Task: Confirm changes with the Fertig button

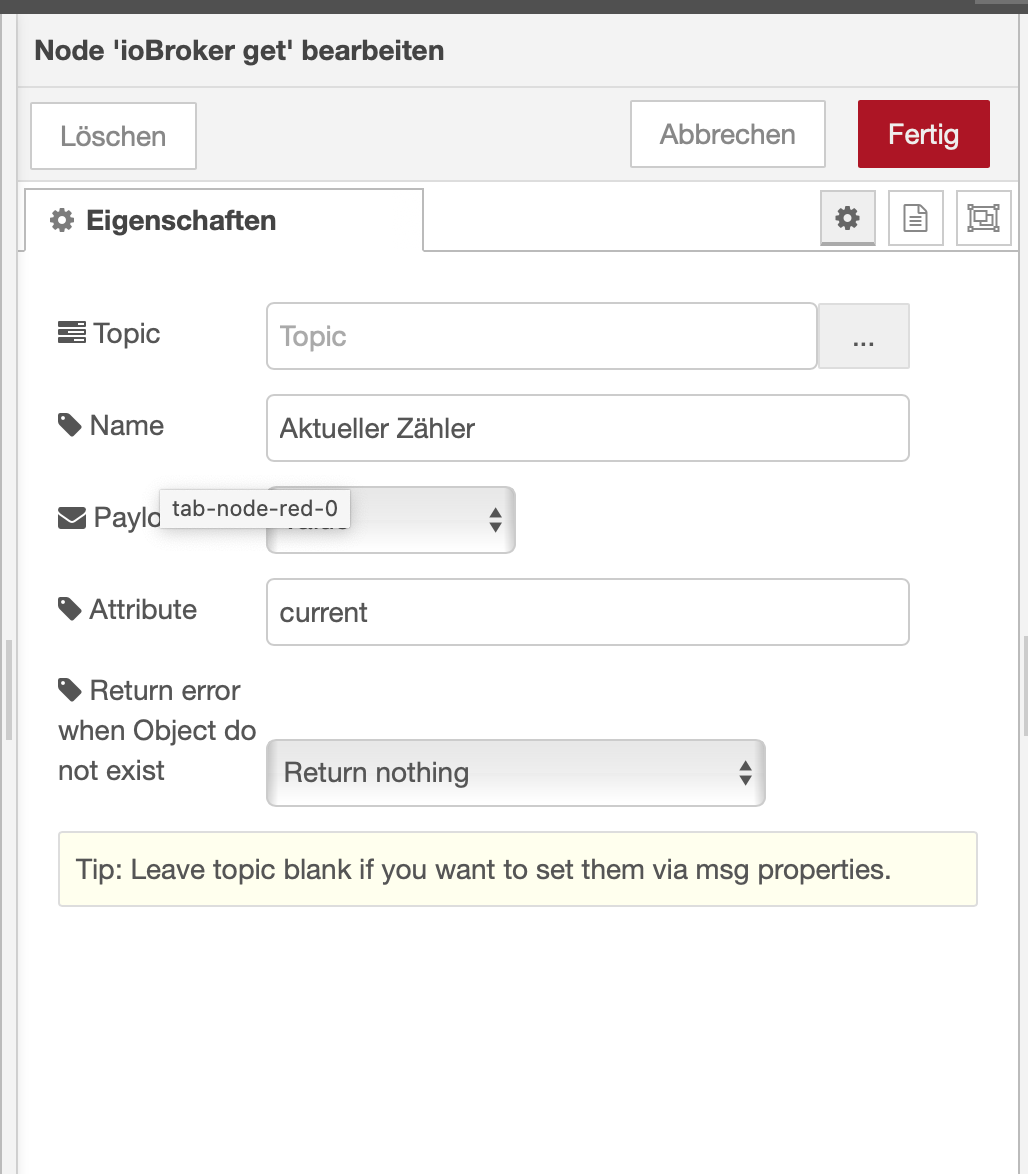Action: [923, 134]
